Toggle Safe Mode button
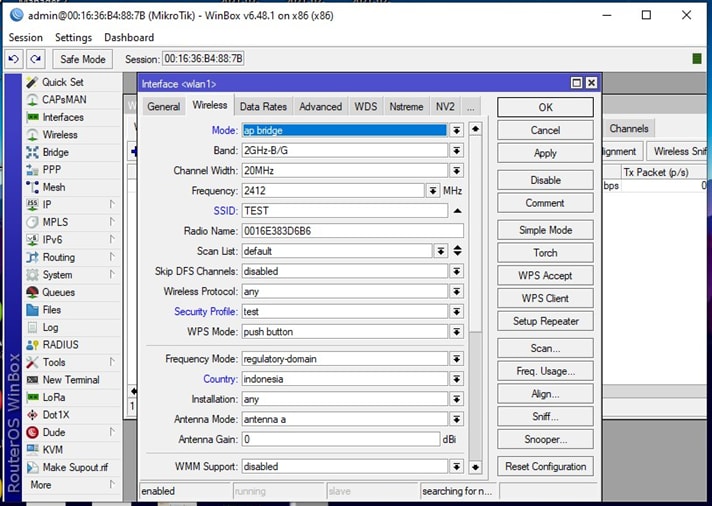This screenshot has width=712, height=506. [83, 59]
